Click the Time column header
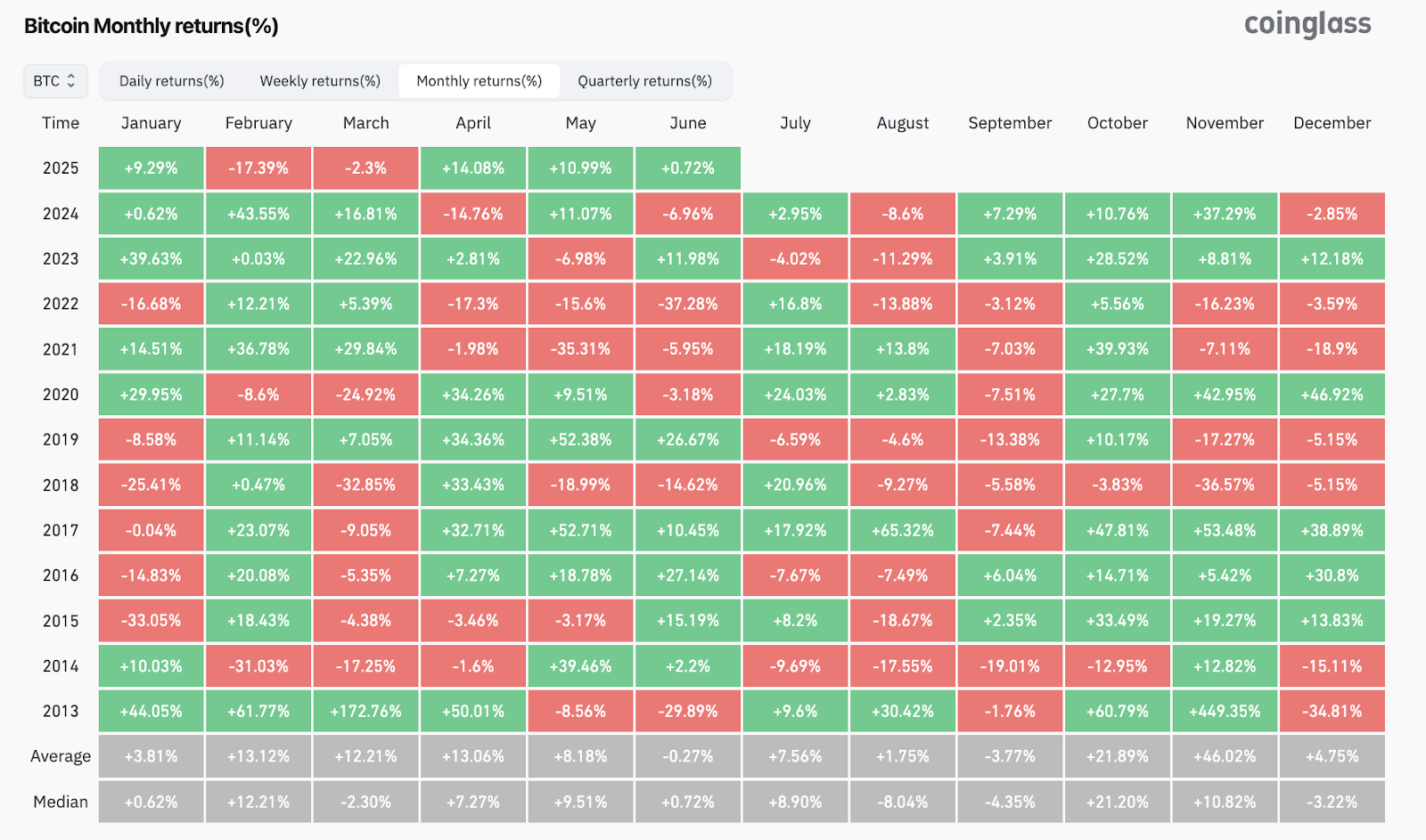Viewport: 1426px width, 840px height. (61, 123)
